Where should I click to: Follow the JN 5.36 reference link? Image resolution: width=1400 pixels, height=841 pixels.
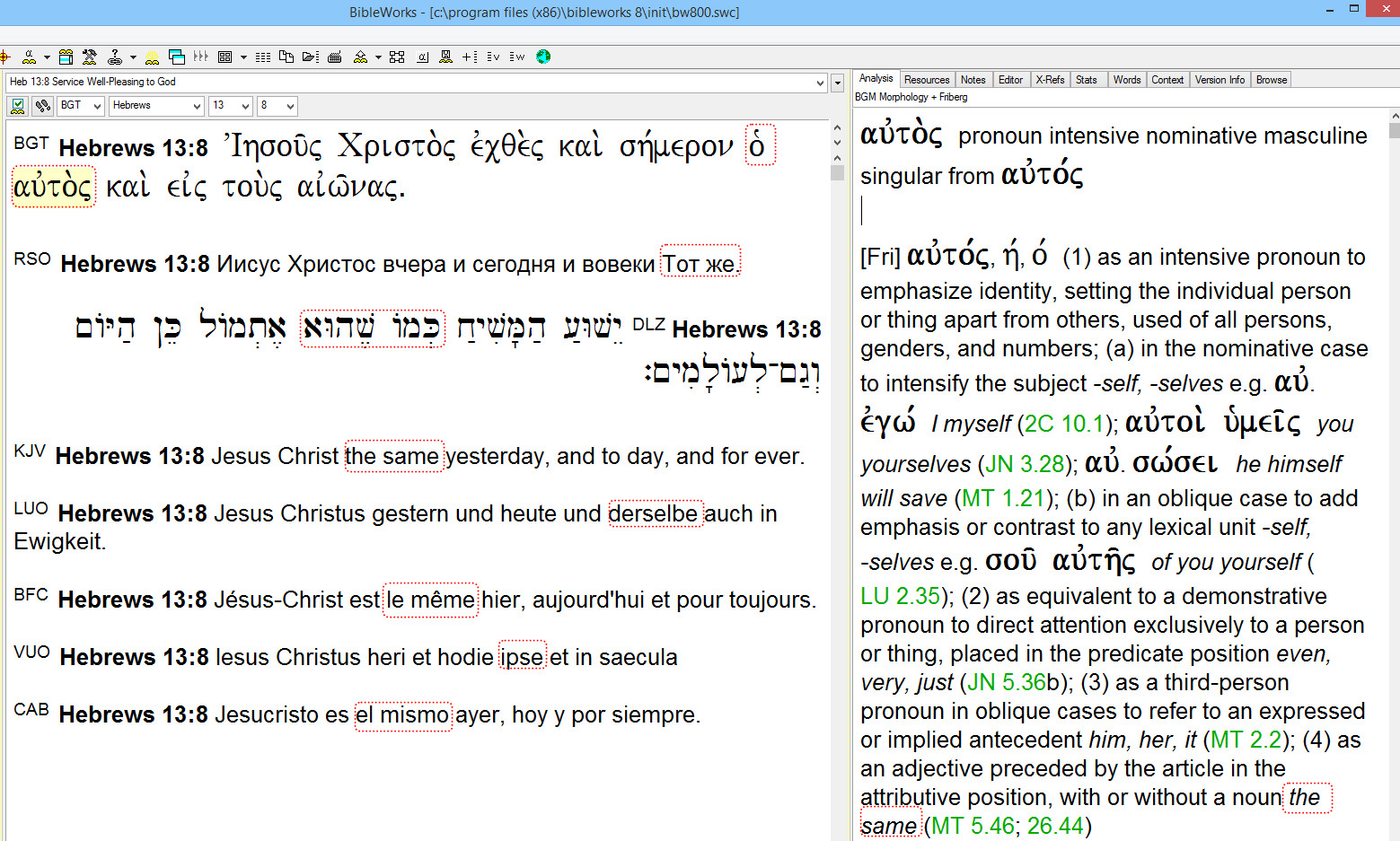tap(1007, 682)
